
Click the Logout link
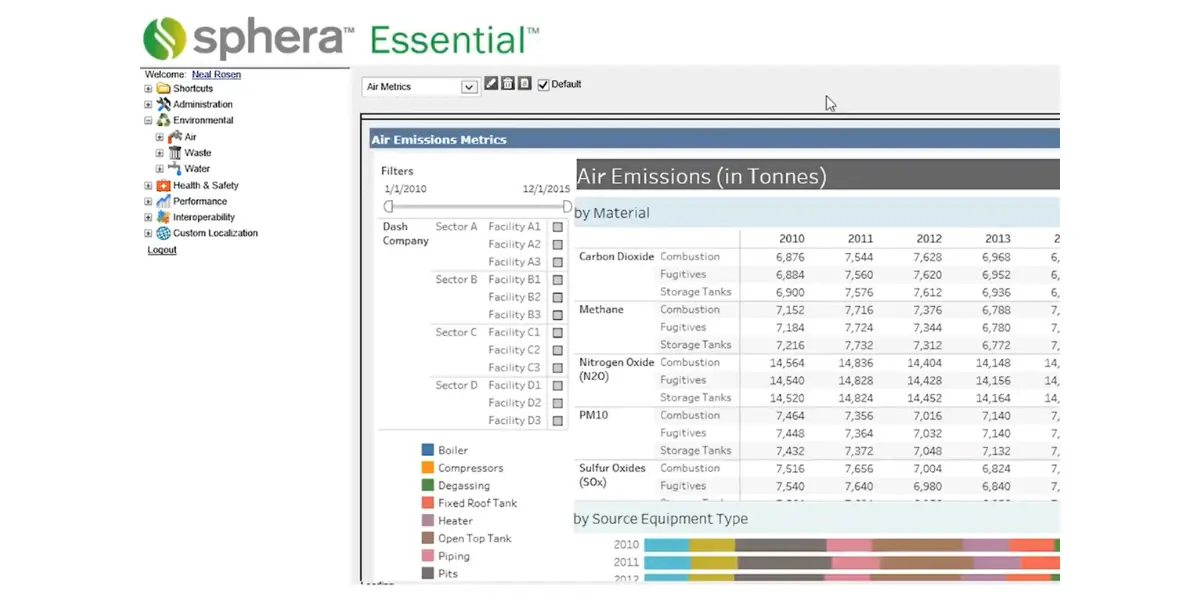(x=162, y=250)
